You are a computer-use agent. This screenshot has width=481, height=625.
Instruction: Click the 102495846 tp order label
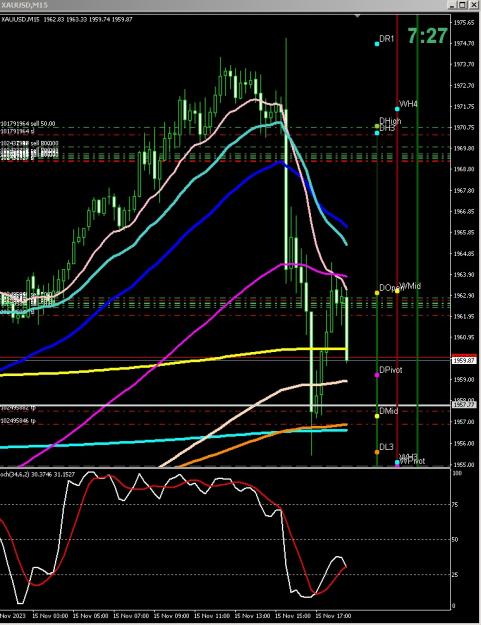18,421
